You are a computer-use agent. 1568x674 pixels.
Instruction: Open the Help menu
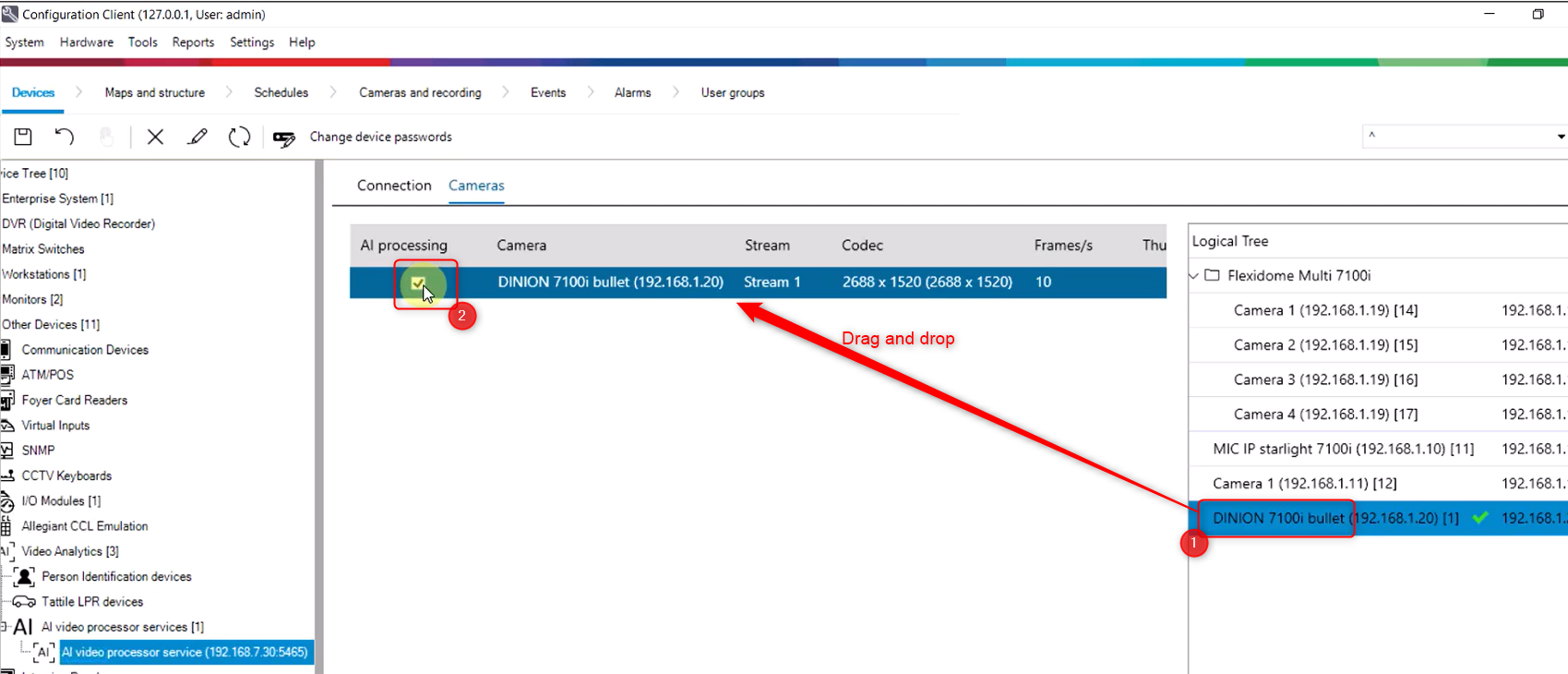point(302,42)
